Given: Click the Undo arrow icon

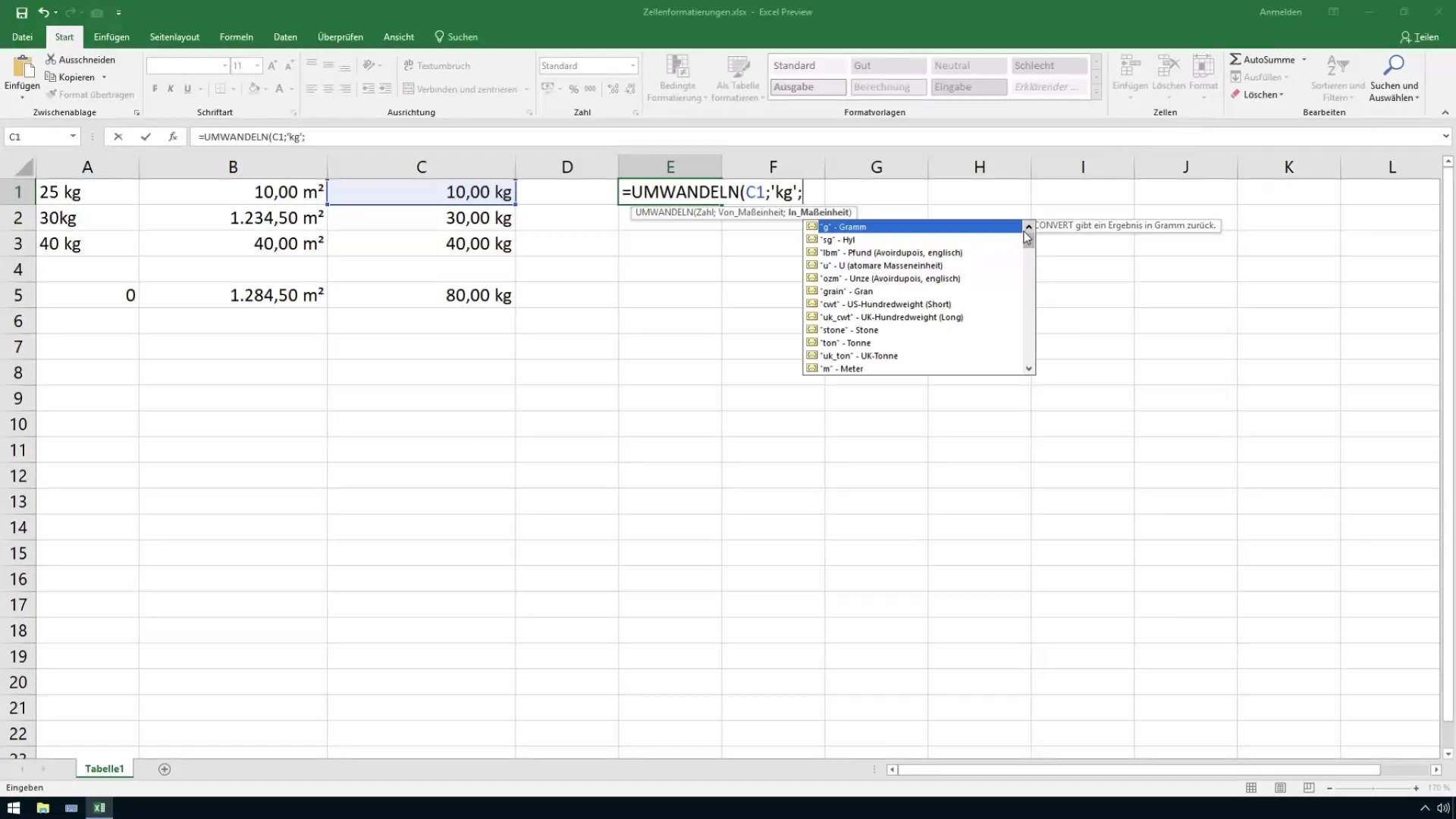Looking at the screenshot, I should tap(43, 12).
